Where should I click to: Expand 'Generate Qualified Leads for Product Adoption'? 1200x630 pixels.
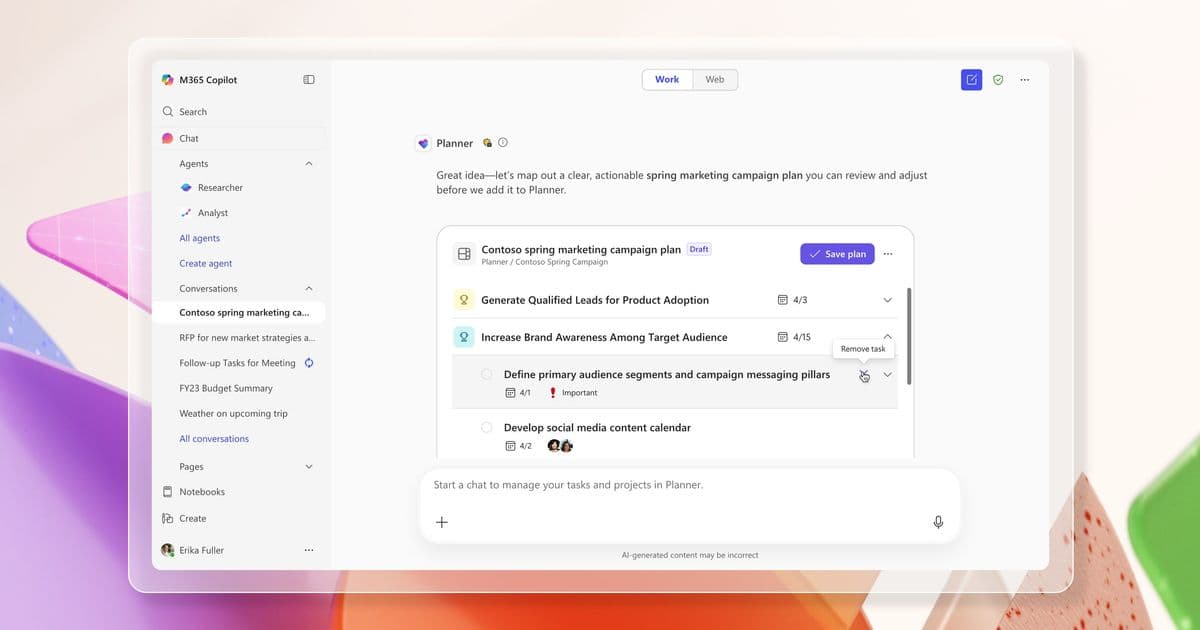tap(886, 299)
